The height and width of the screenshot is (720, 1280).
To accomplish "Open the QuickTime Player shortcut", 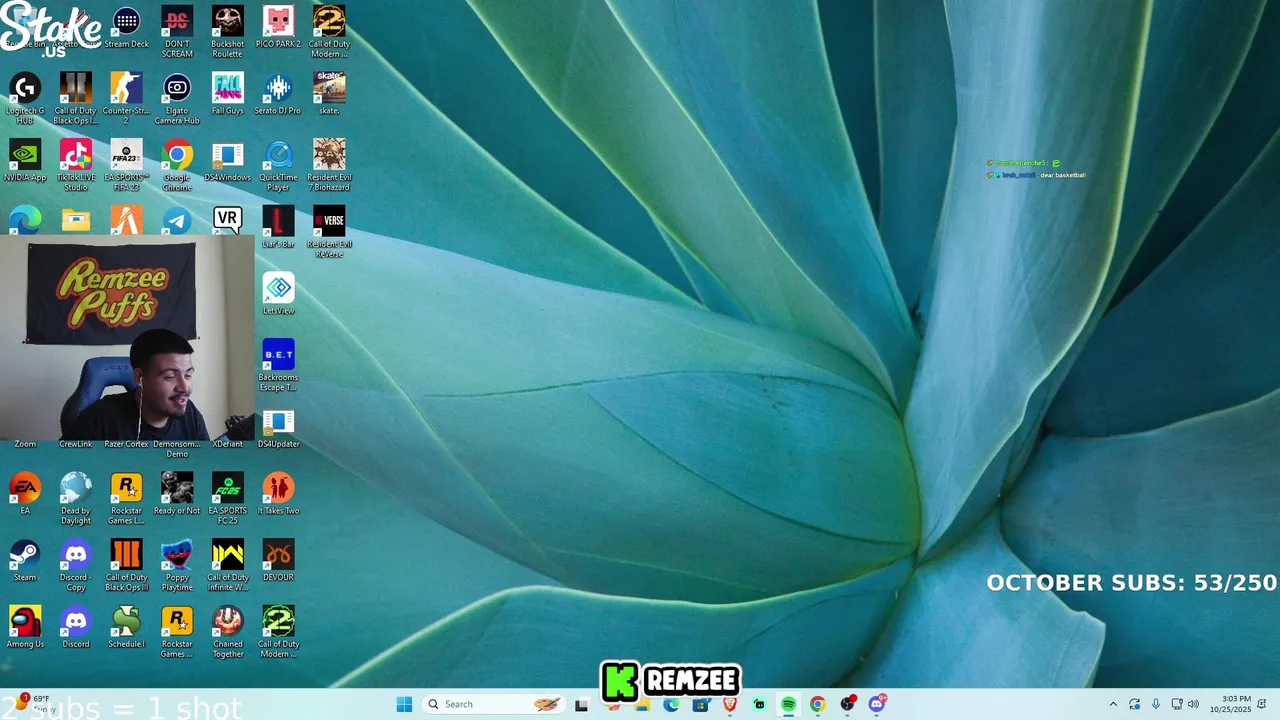I will 278,166.
